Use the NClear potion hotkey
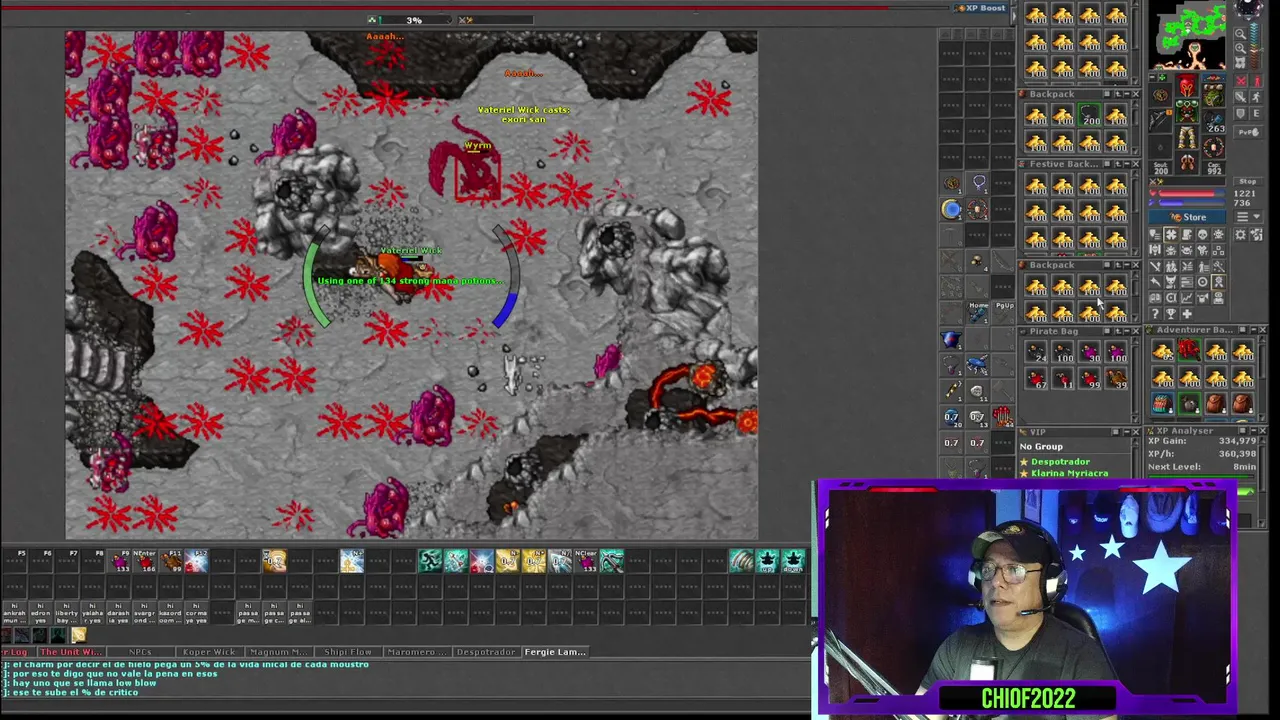 coord(585,561)
